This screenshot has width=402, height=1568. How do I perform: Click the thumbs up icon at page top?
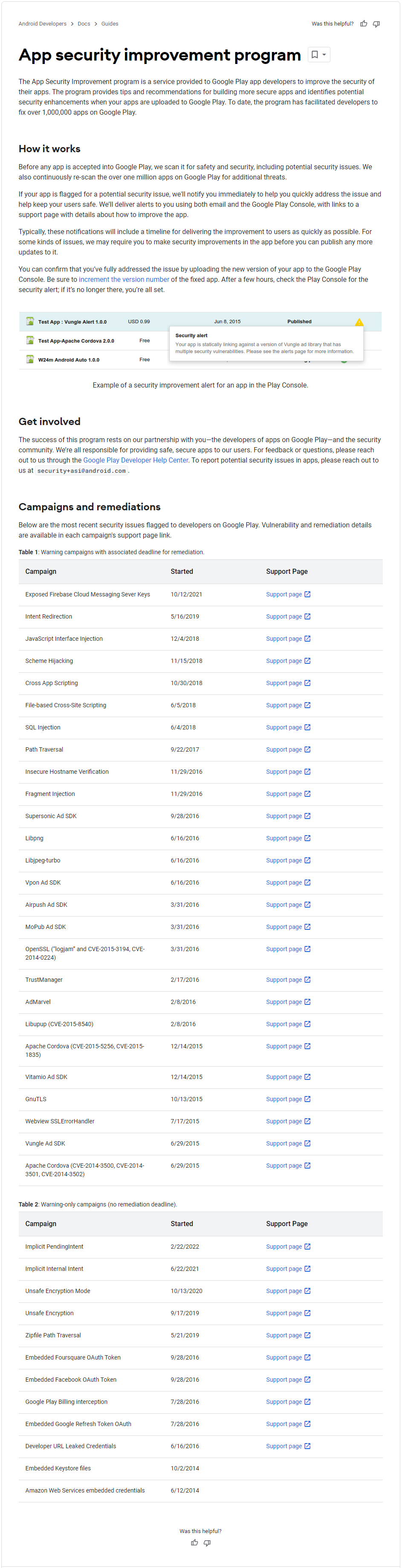[x=364, y=24]
